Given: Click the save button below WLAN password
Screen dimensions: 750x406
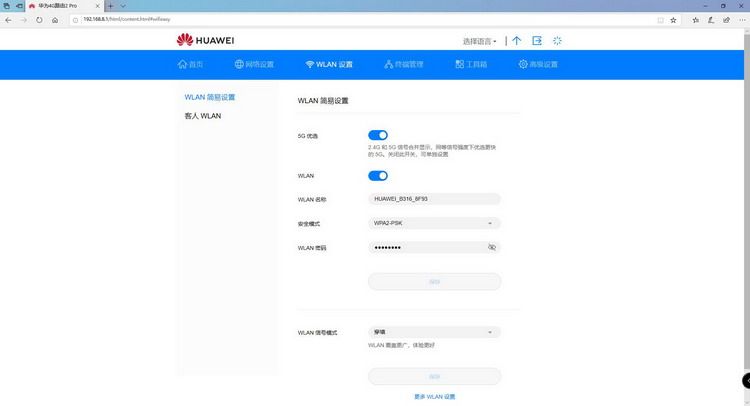Looking at the screenshot, I should point(434,282).
